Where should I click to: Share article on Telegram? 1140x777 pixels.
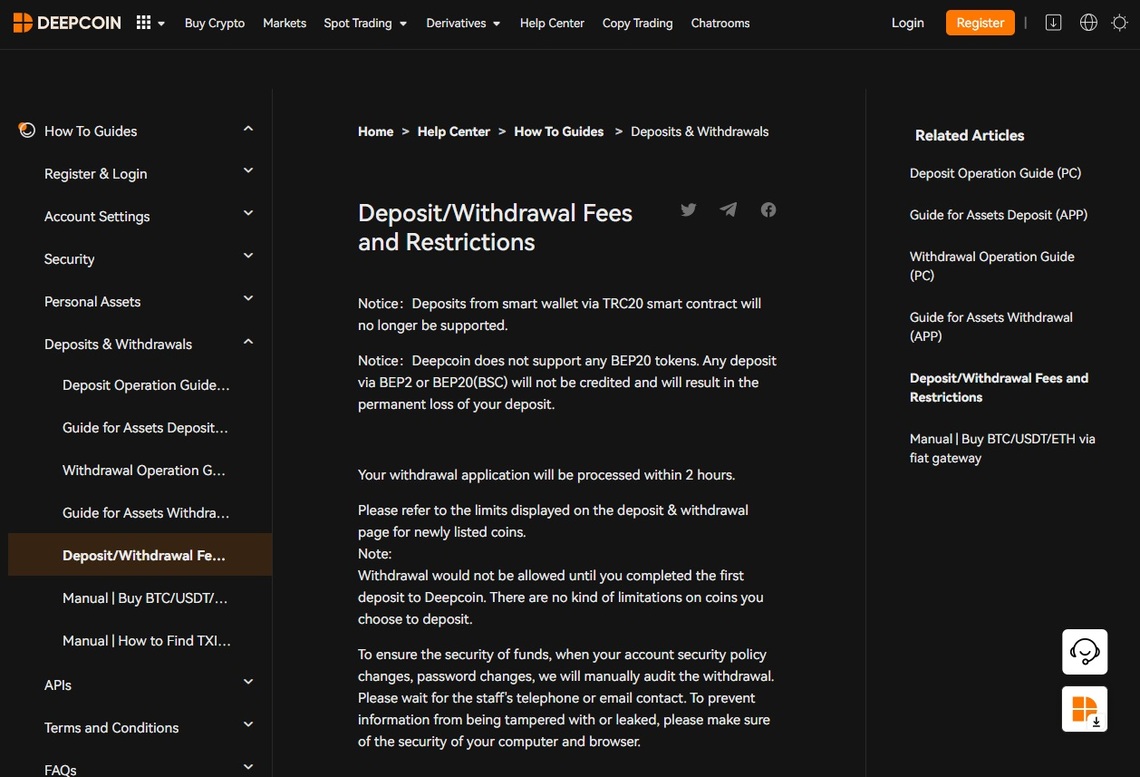pos(728,209)
